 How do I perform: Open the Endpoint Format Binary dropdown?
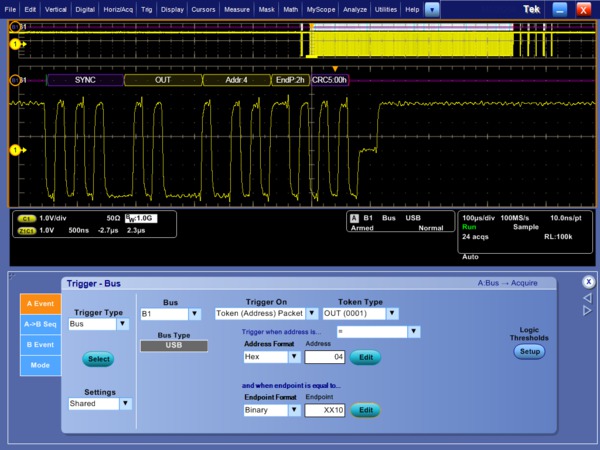[270, 410]
